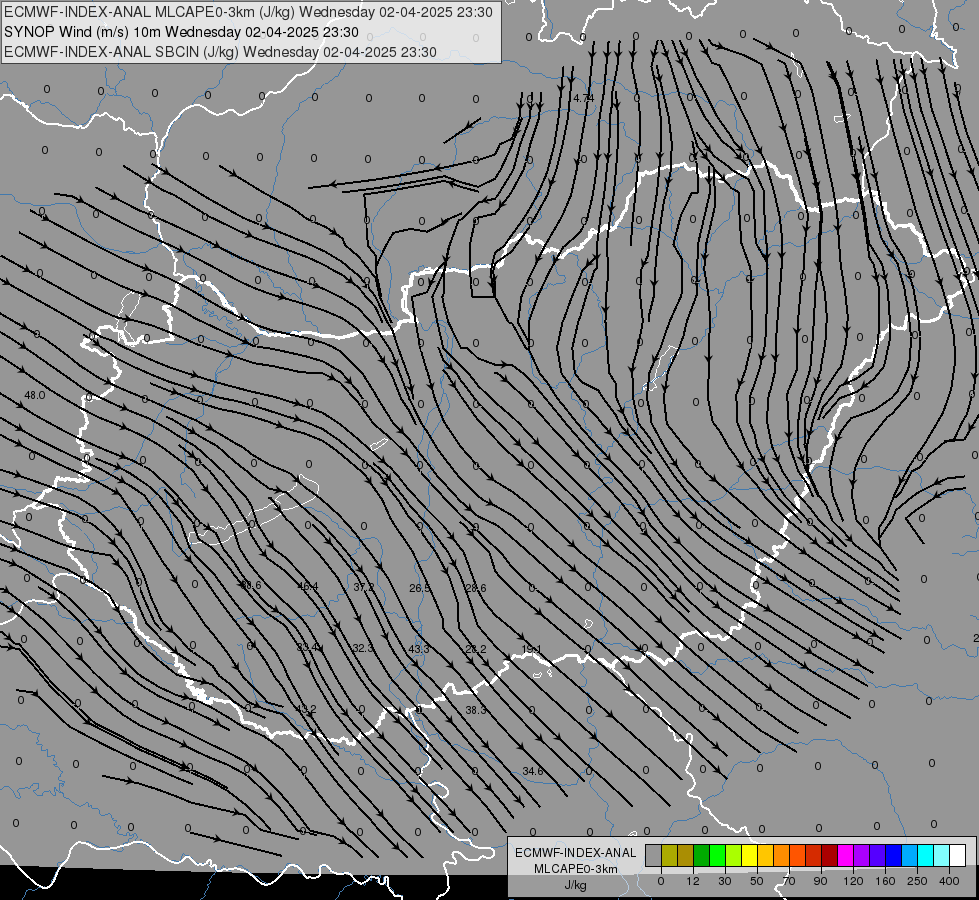The image size is (979, 900).
Task: Click the map value 37.2
Action: pos(363,587)
